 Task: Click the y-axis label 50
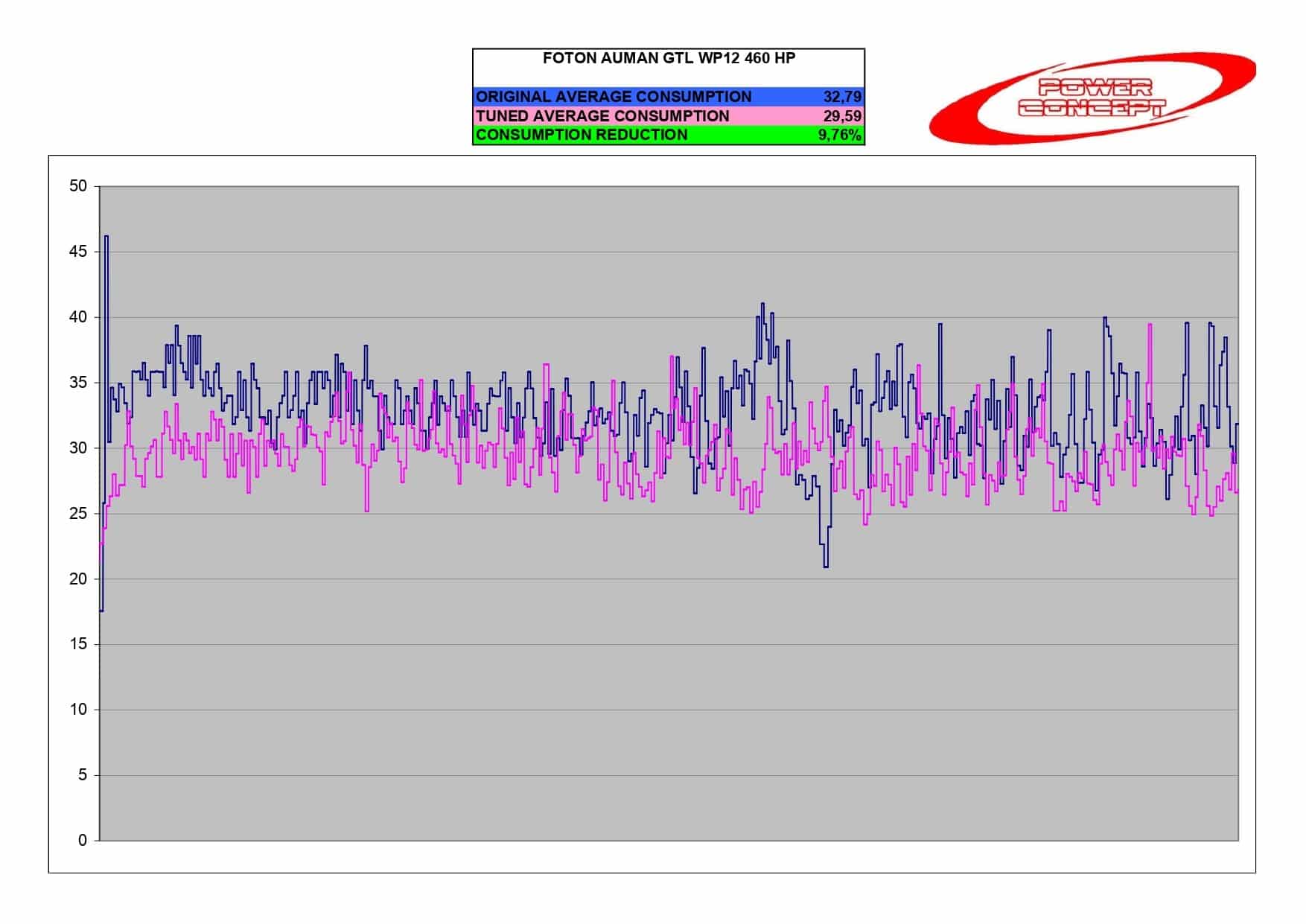[78, 186]
